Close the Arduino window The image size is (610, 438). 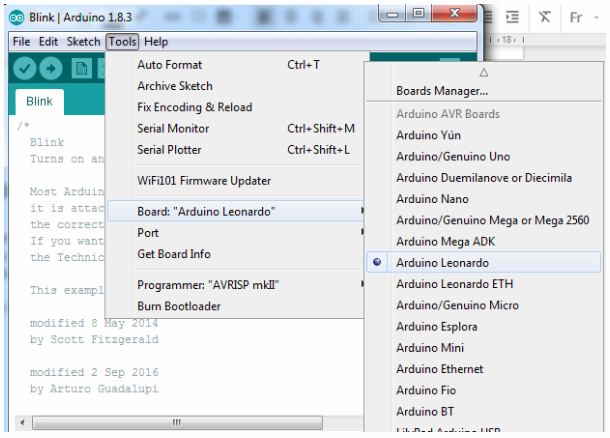454,14
